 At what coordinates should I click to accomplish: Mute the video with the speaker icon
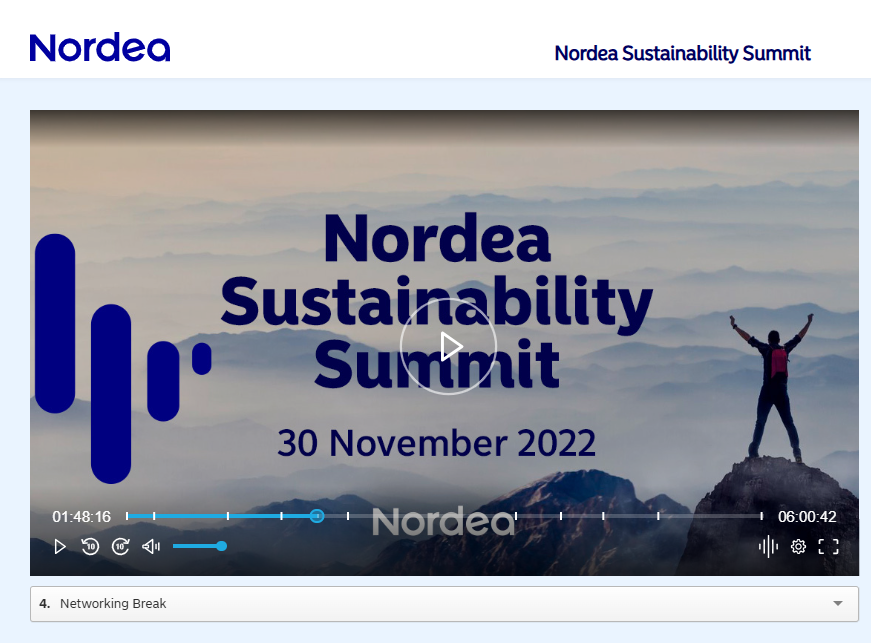click(151, 547)
